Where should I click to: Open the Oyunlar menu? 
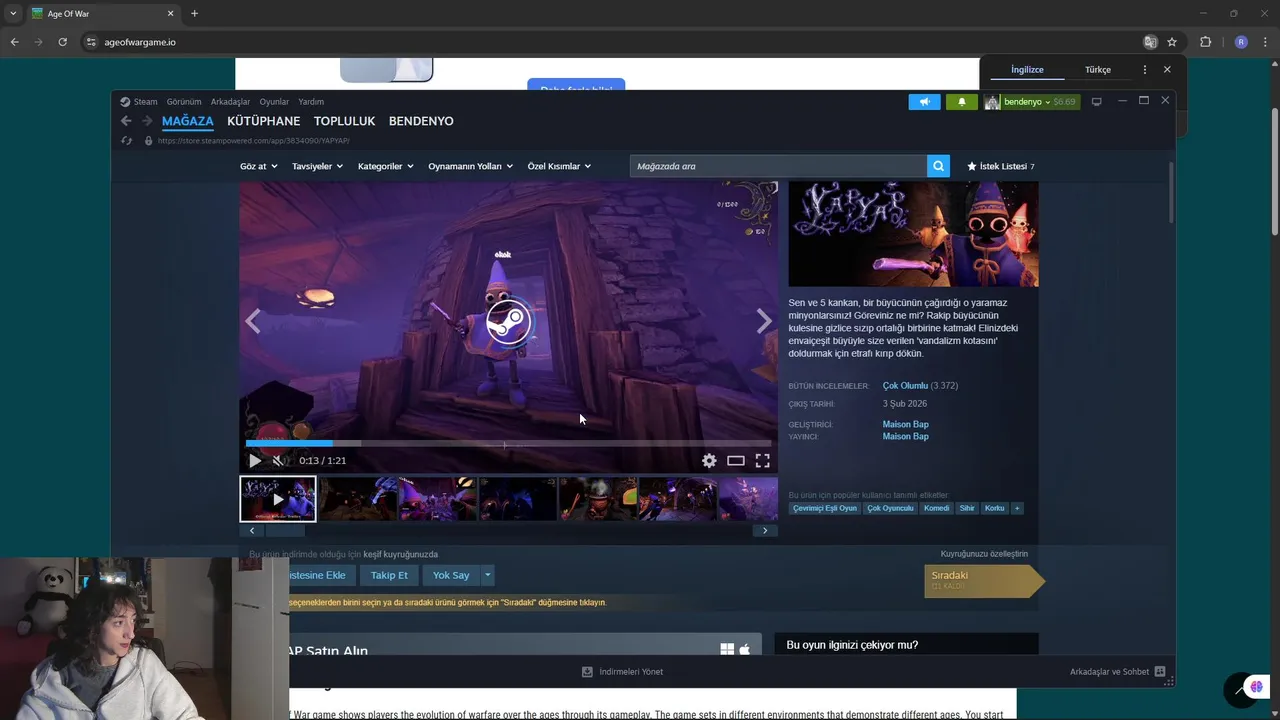pos(274,102)
